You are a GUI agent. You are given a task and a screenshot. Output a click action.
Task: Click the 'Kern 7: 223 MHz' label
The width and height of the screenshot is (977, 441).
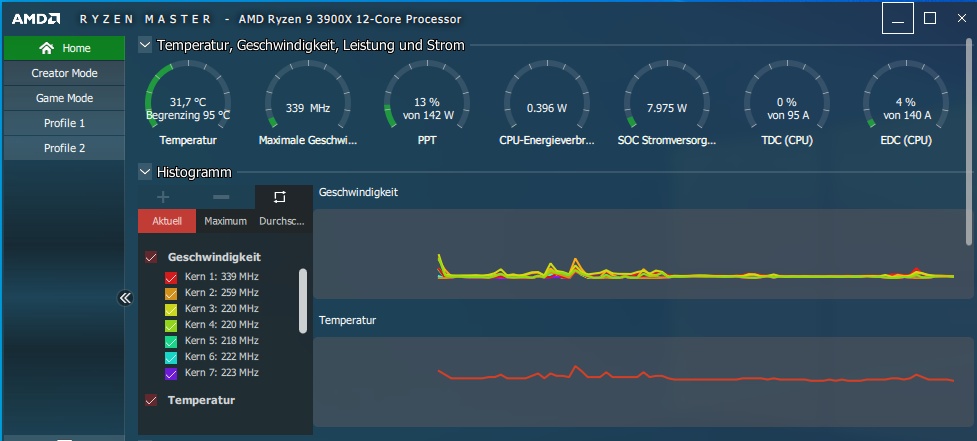click(221, 372)
